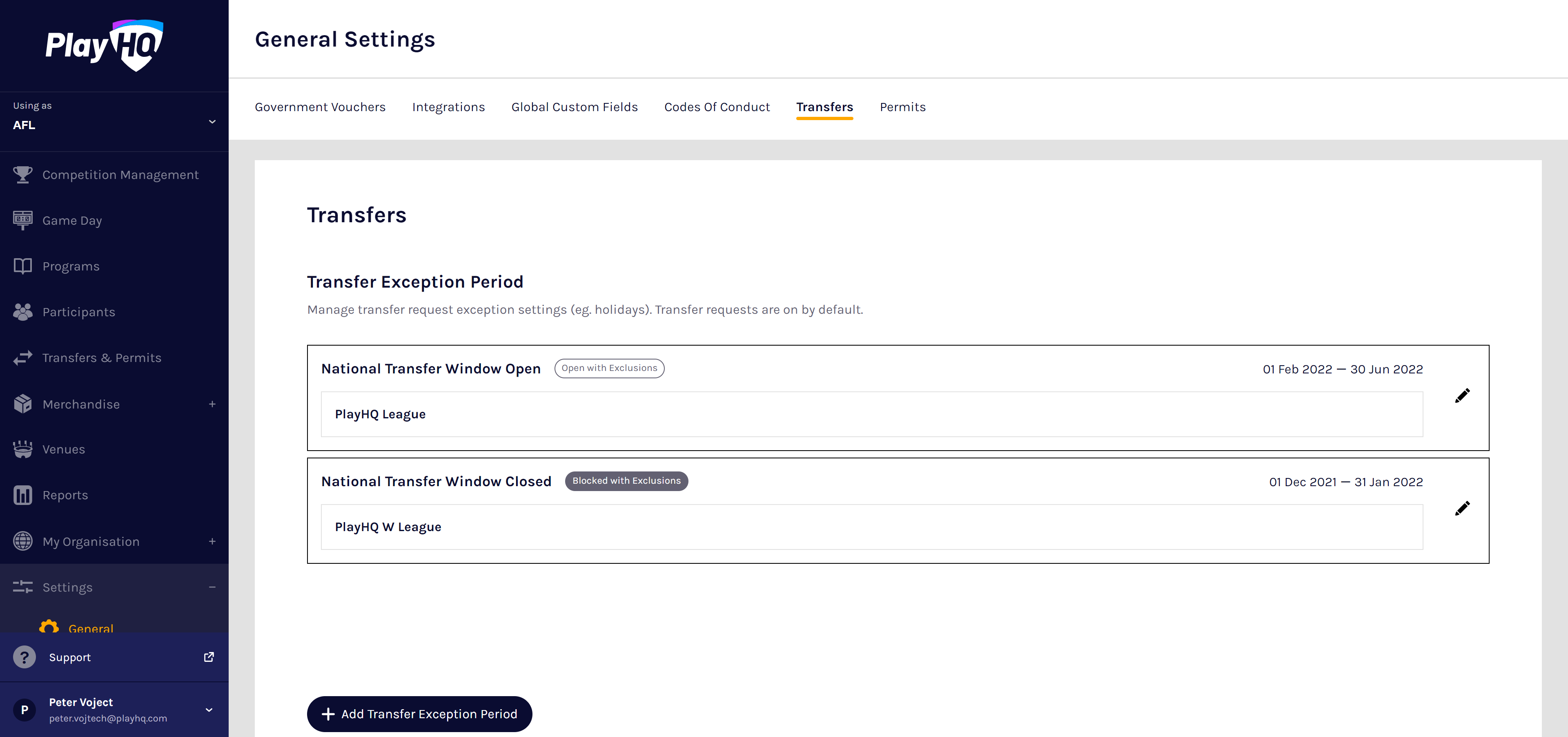This screenshot has height=737, width=1568.
Task: Click the Participants people icon
Action: click(x=22, y=312)
